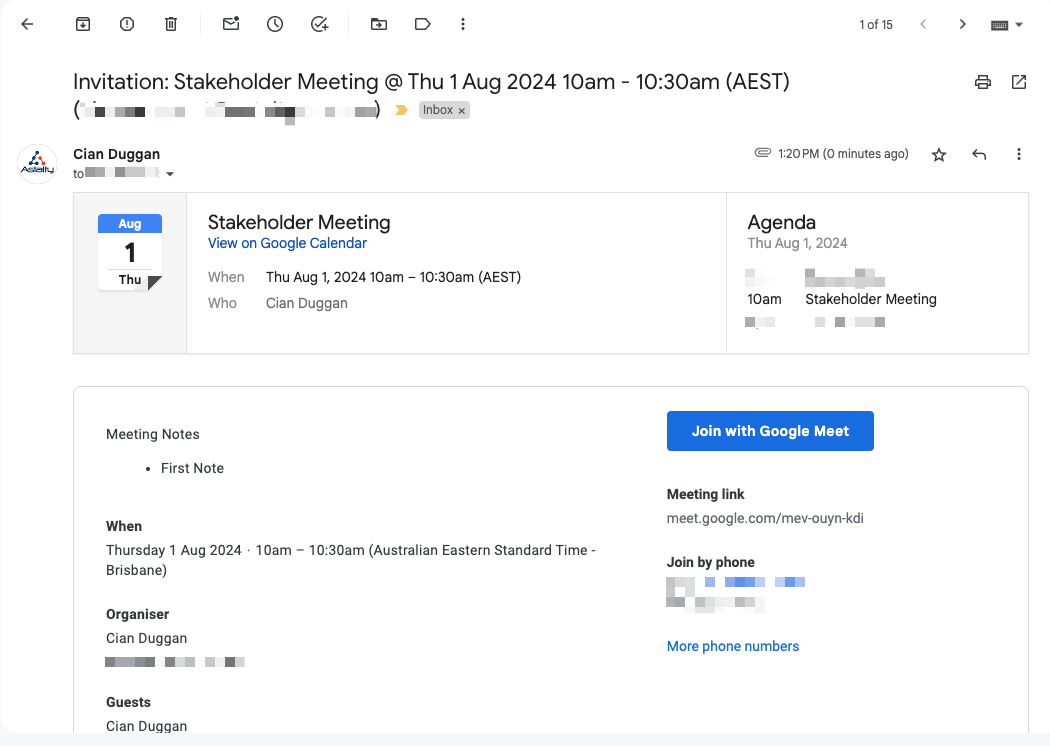Open message options three-dot menu
The image size is (1050, 746).
1019,154
